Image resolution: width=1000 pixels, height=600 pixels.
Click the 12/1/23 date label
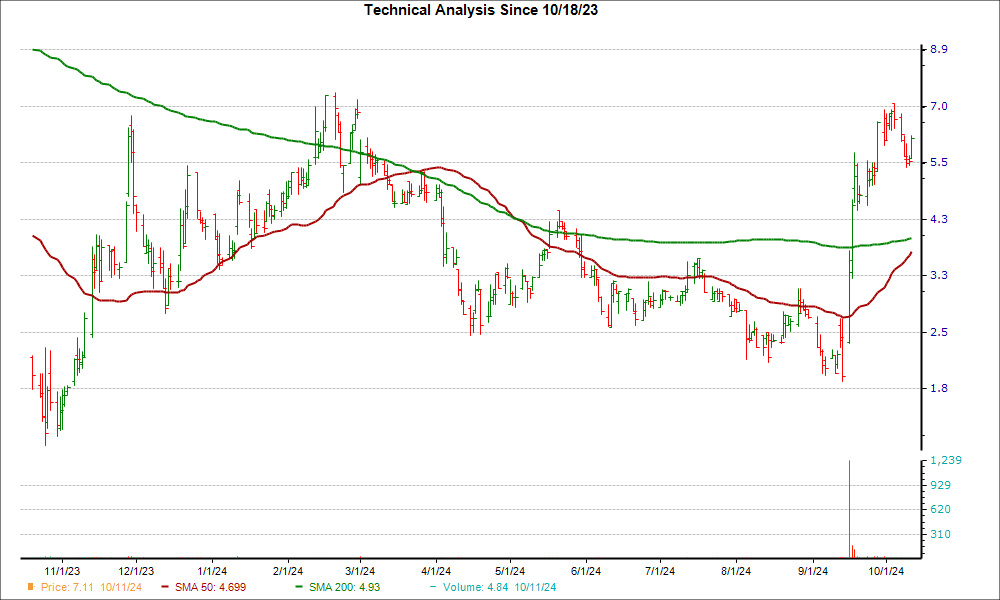pos(136,571)
